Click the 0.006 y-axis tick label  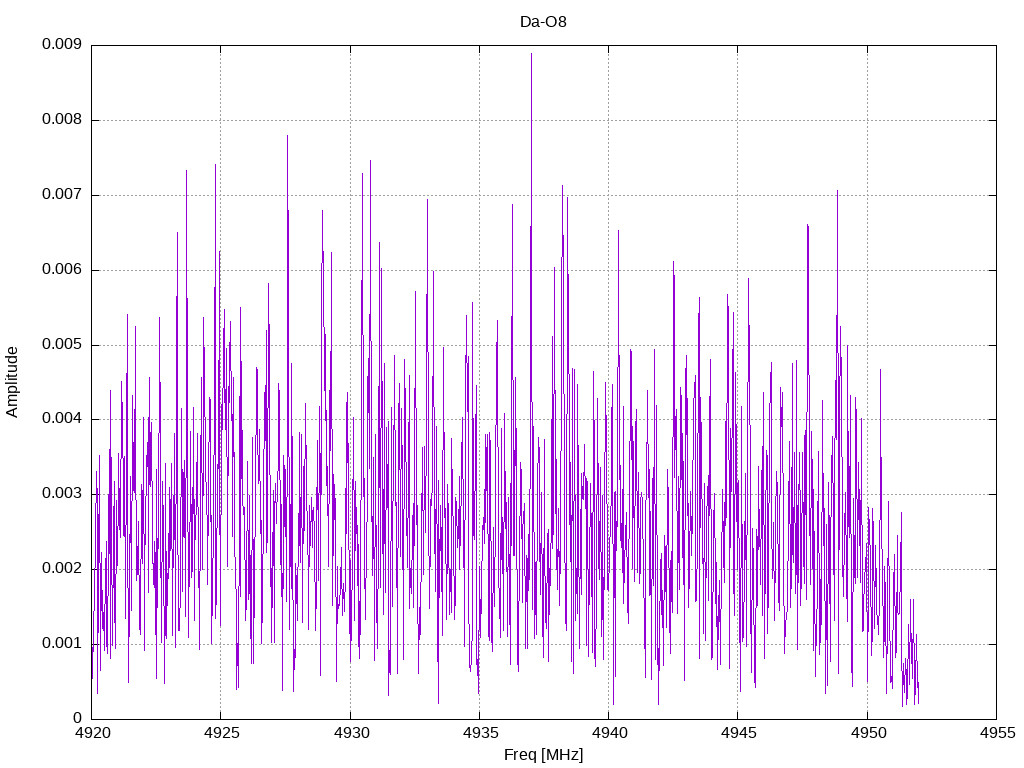[62, 269]
